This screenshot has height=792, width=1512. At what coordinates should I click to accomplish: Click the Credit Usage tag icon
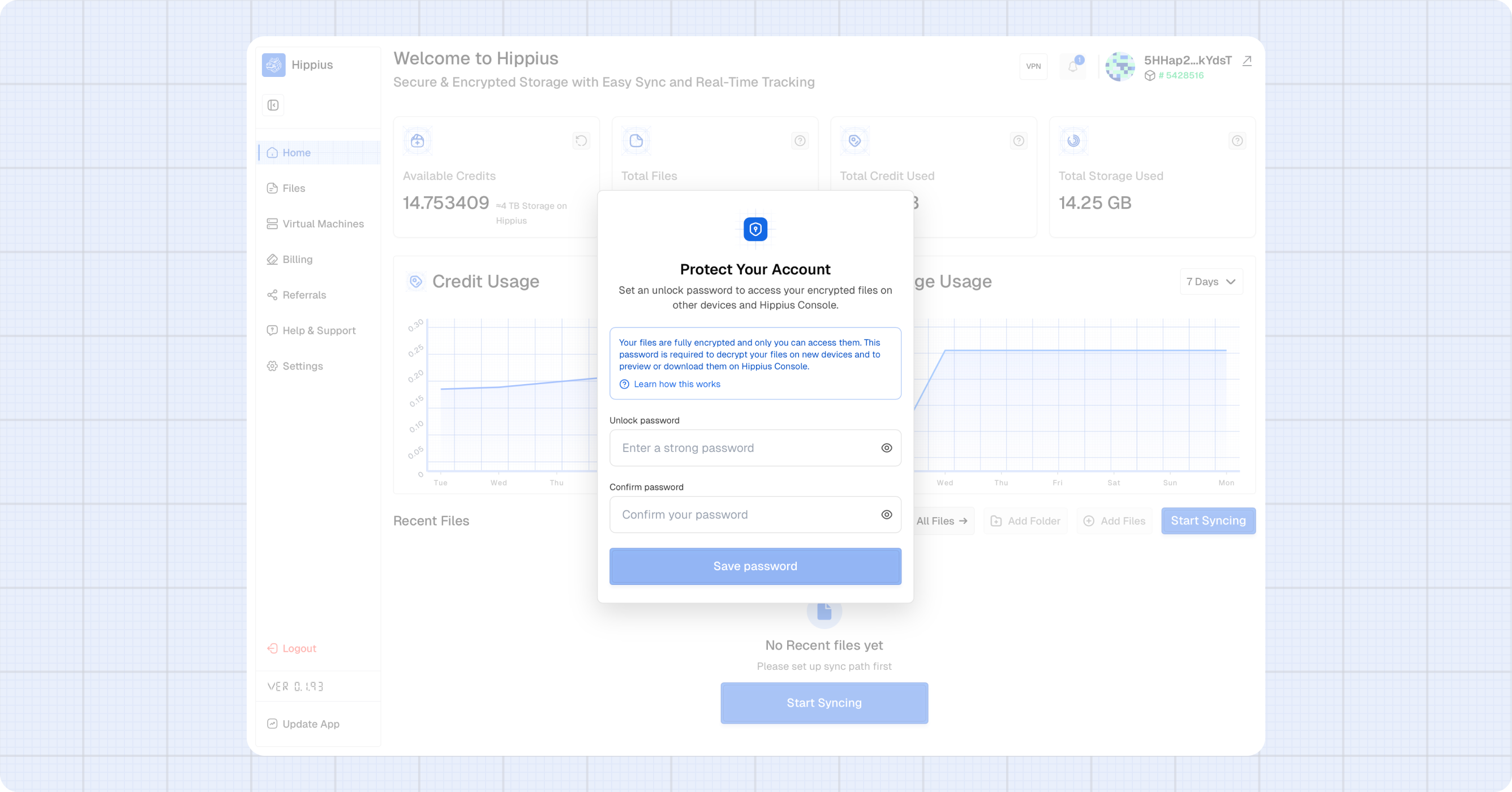415,282
